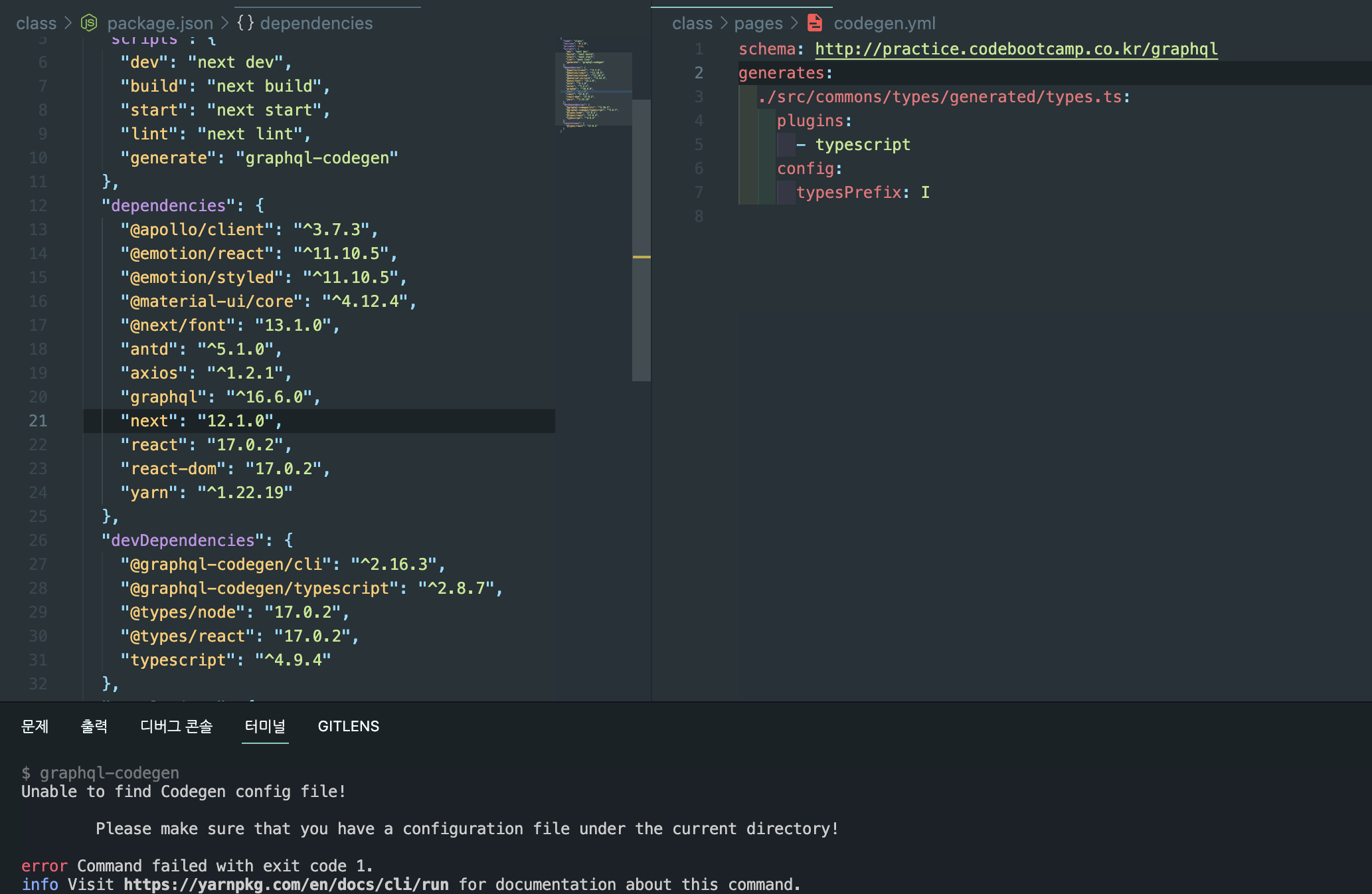Click the "devDependencies" key on line 26
The width and height of the screenshot is (1372, 894).
183,541
